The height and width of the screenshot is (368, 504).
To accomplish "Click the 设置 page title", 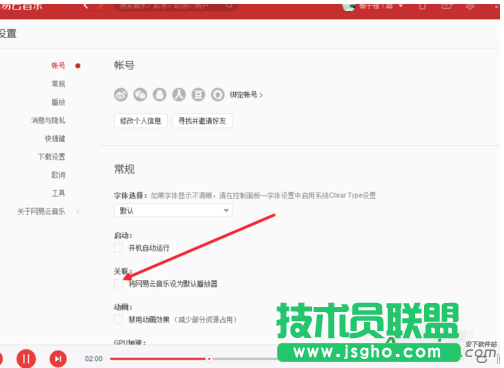I will point(8,34).
